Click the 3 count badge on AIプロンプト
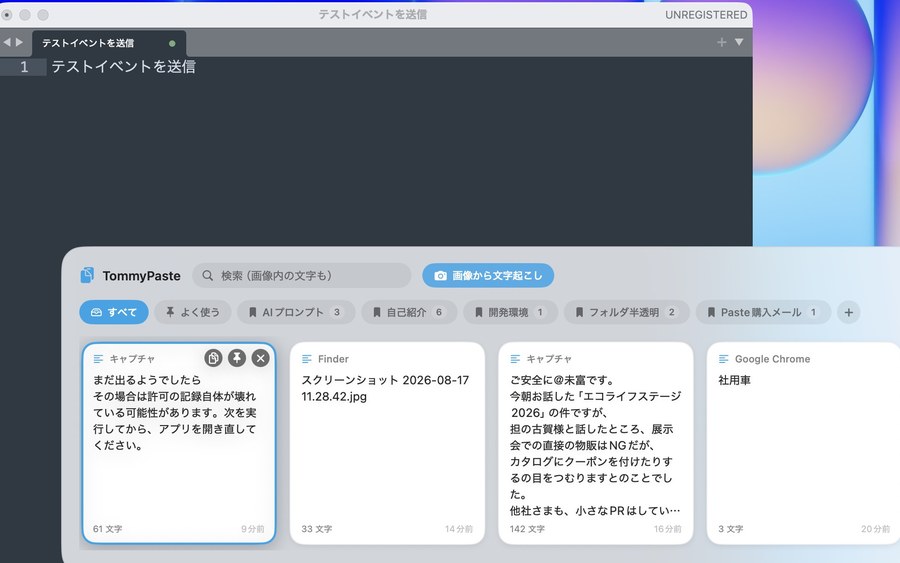The width and height of the screenshot is (900, 563). (337, 312)
